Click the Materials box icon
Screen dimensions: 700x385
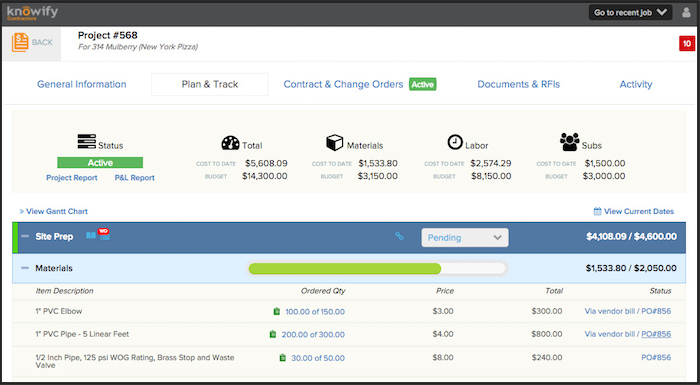coord(334,142)
